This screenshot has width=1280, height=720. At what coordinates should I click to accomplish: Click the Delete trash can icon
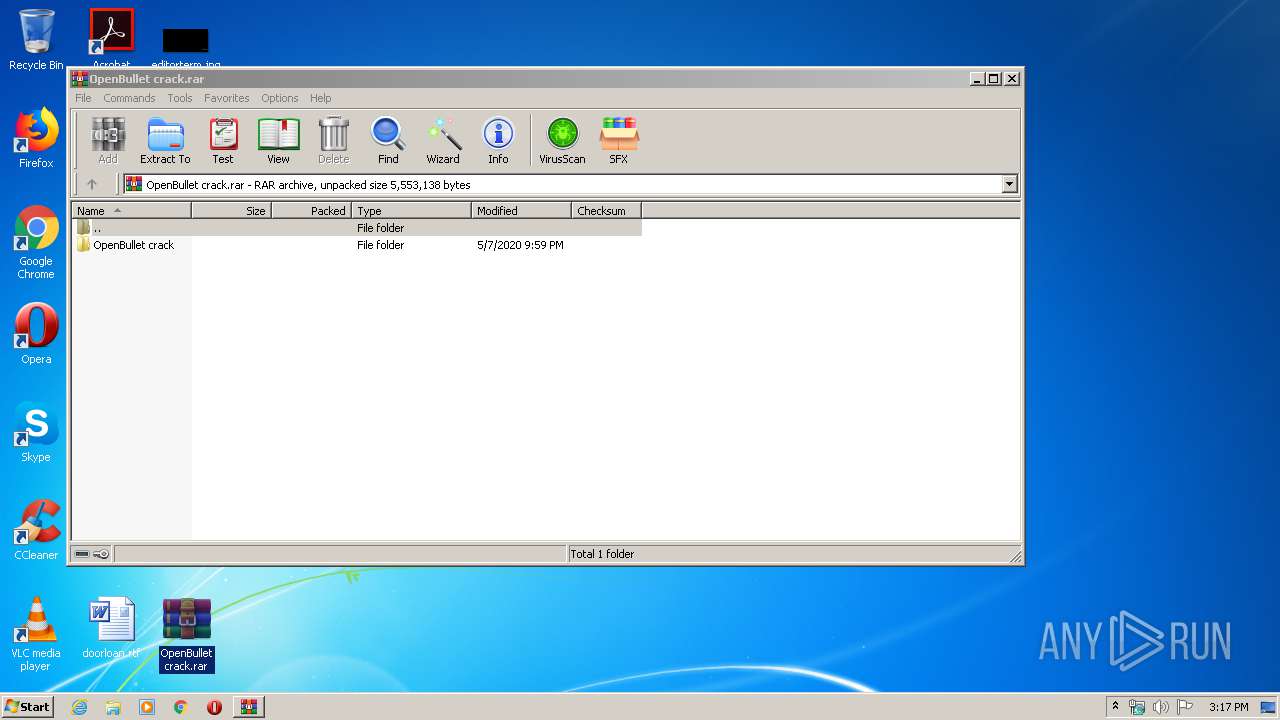point(333,140)
